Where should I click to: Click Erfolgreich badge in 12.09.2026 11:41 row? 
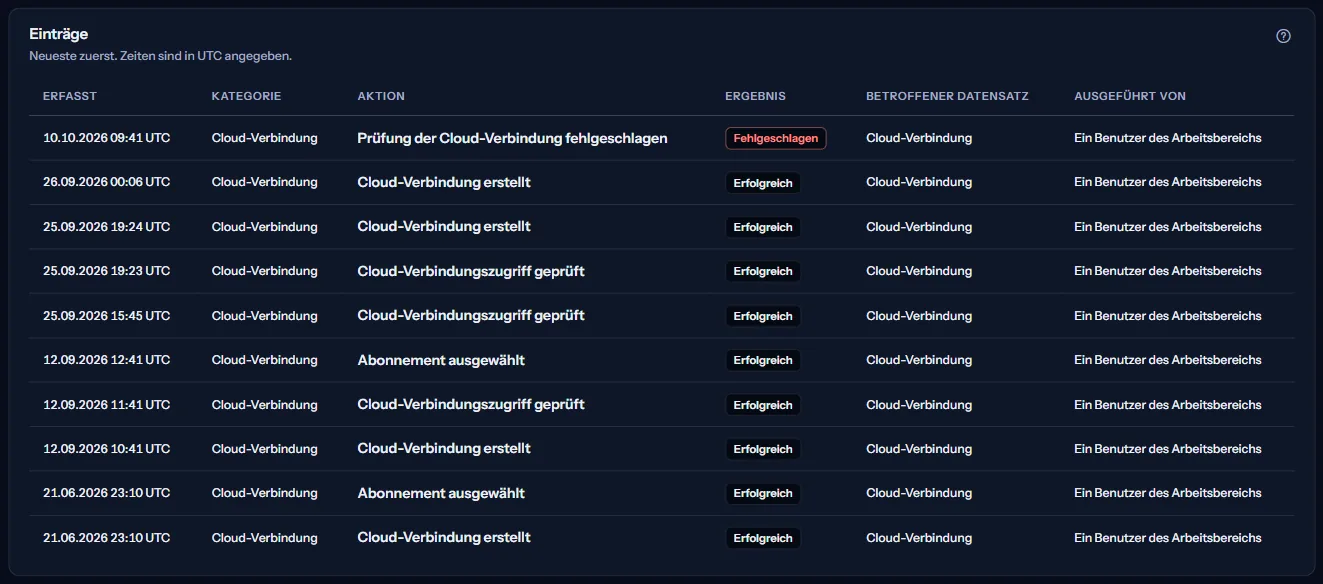point(763,405)
